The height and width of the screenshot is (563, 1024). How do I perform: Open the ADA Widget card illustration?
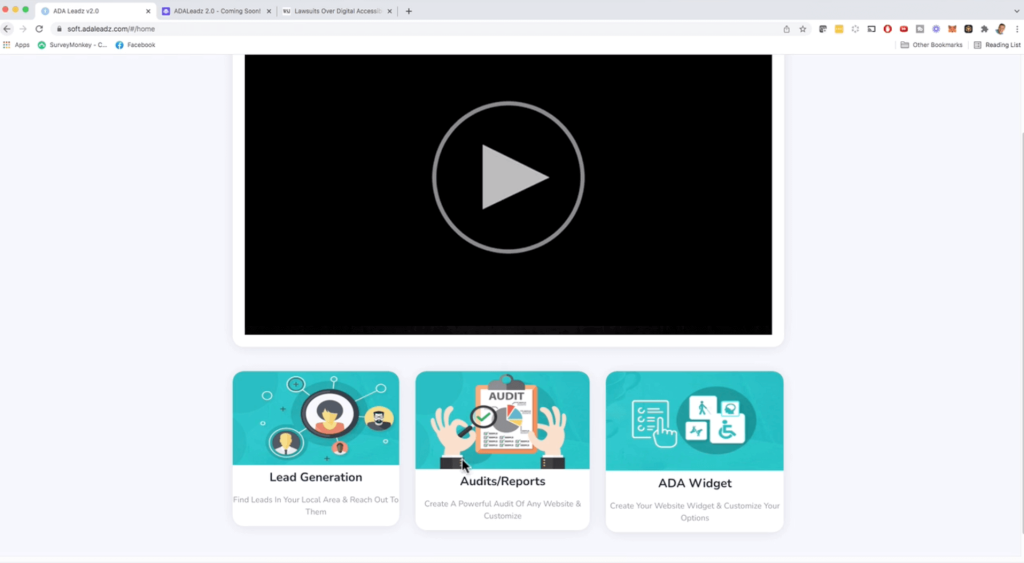coord(694,420)
